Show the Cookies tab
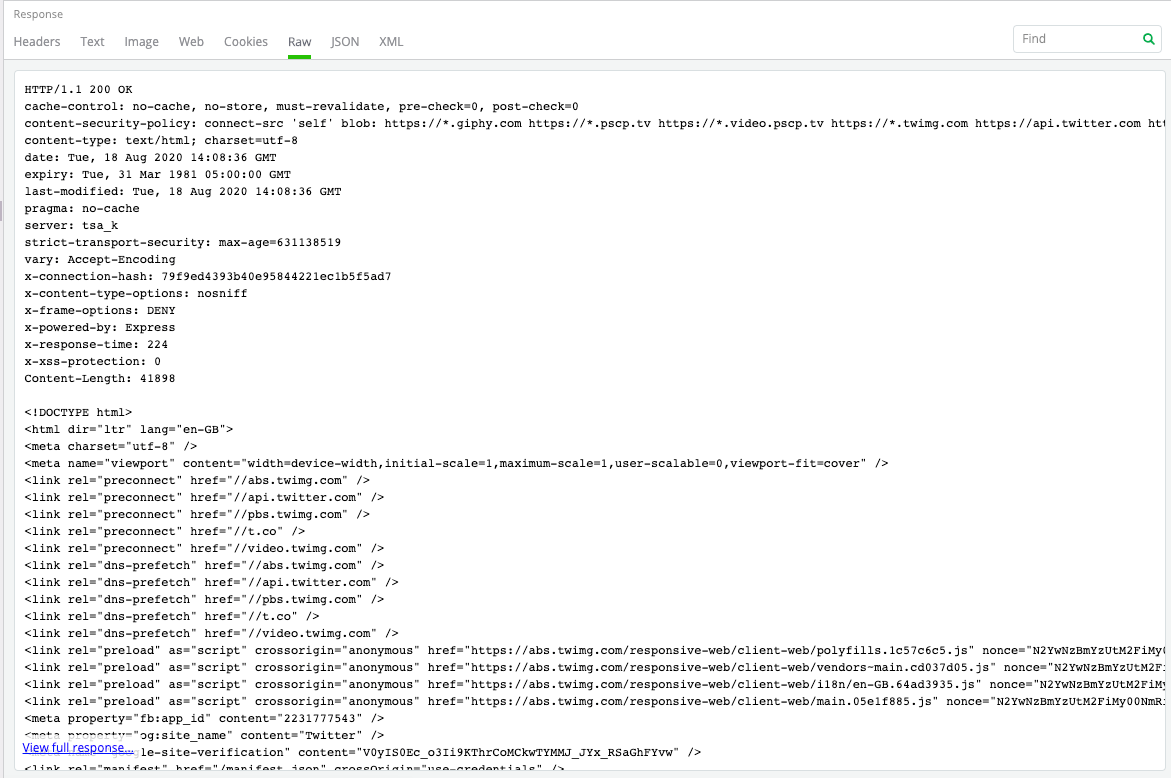The height and width of the screenshot is (778, 1171). (246, 42)
